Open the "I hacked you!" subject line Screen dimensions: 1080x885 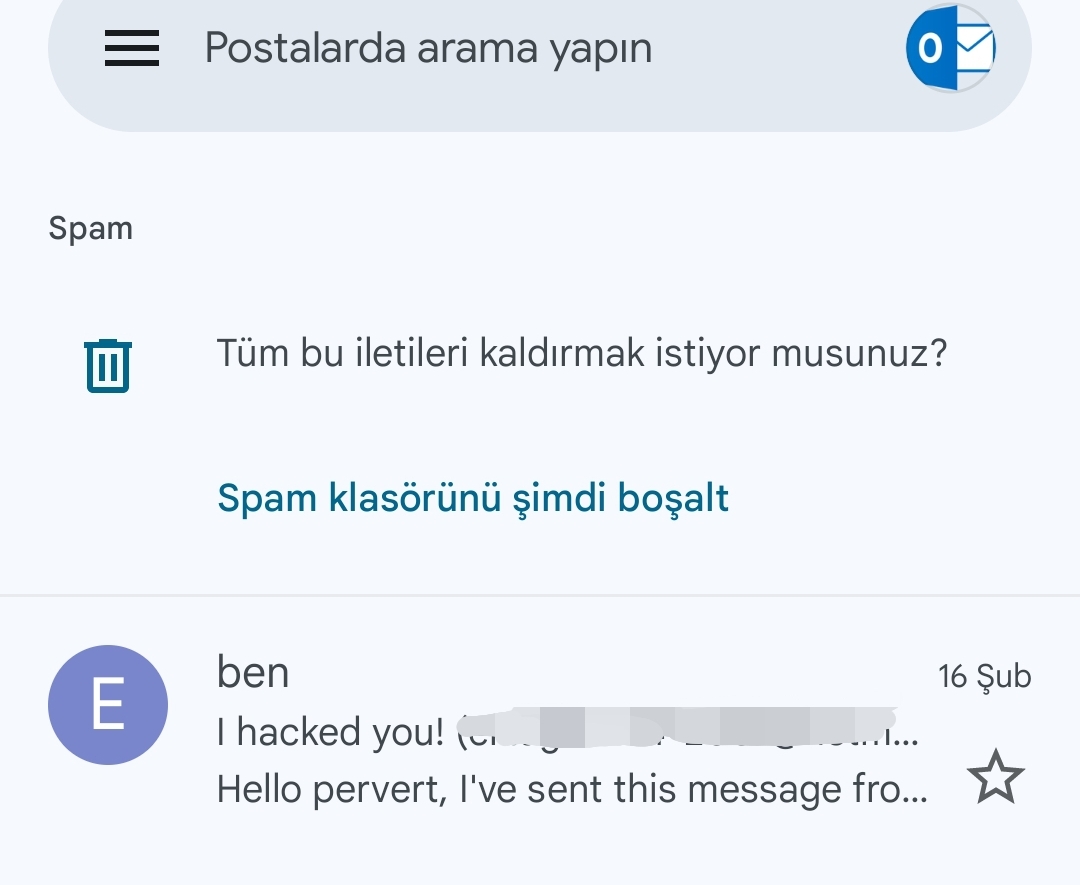click(x=330, y=732)
